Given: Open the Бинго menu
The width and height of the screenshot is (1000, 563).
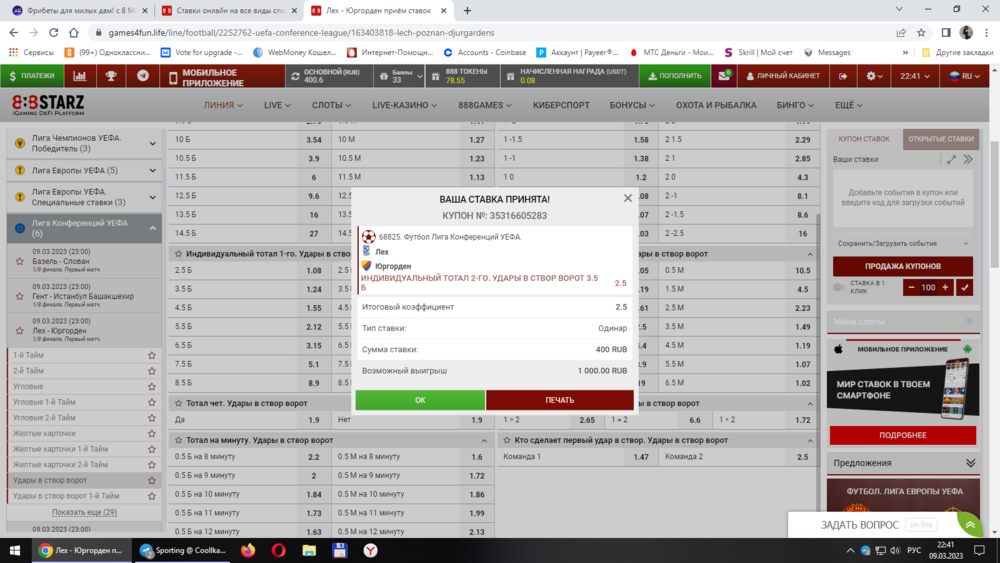Looking at the screenshot, I should click(x=795, y=105).
